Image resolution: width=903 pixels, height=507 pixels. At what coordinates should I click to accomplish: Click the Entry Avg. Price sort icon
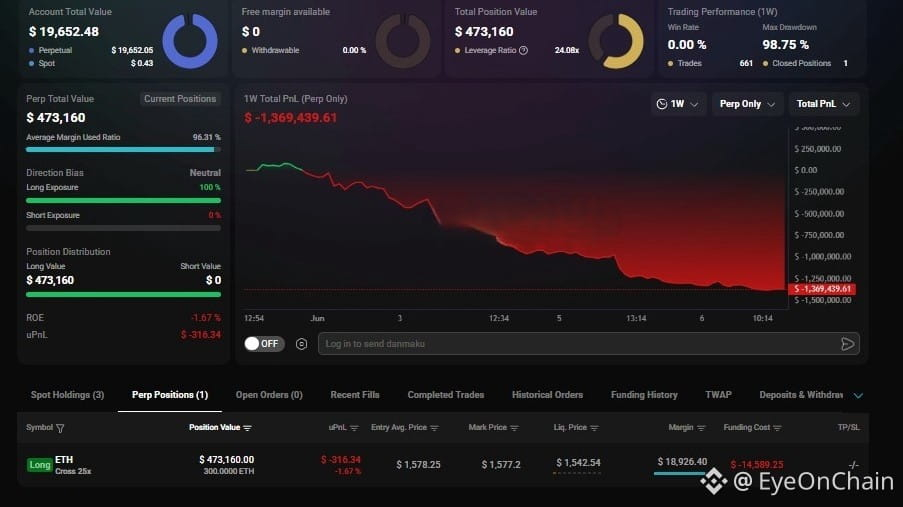click(x=434, y=428)
